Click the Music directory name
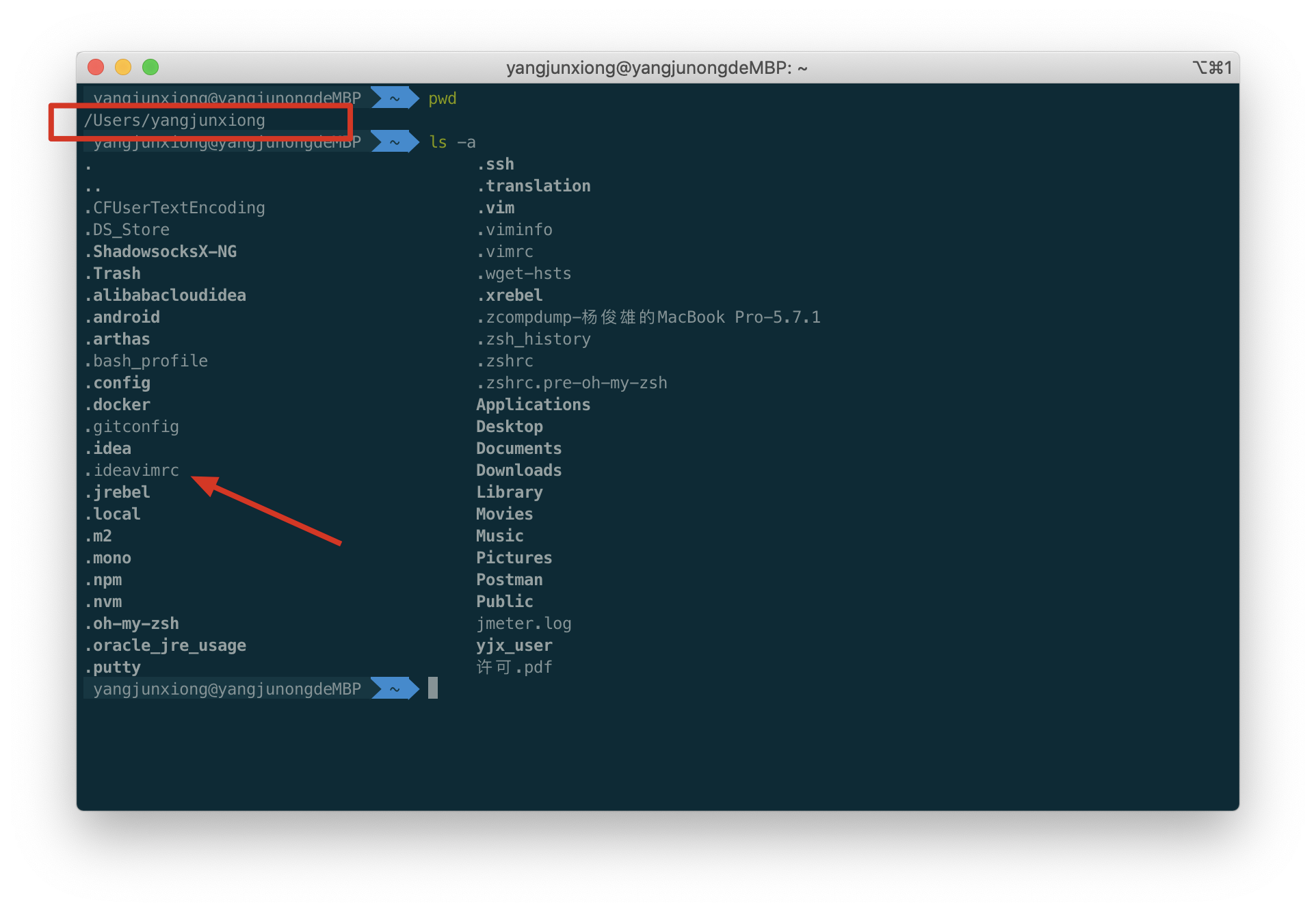Screen dimensions: 1316x912 click(500, 536)
